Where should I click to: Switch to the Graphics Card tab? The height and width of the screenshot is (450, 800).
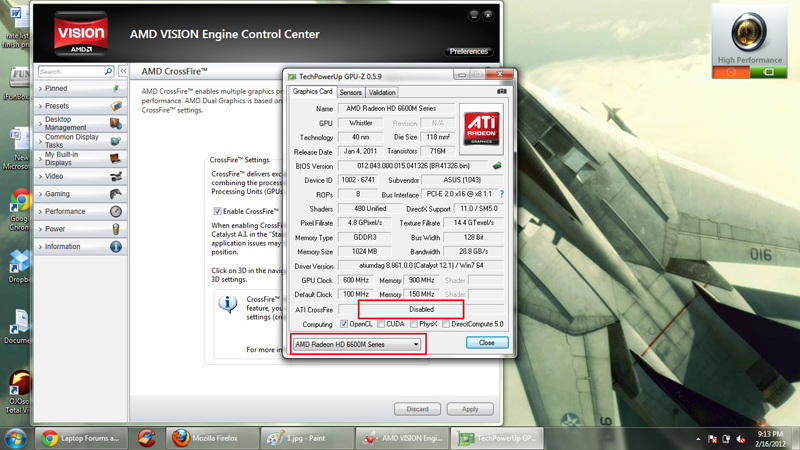pyautogui.click(x=312, y=91)
